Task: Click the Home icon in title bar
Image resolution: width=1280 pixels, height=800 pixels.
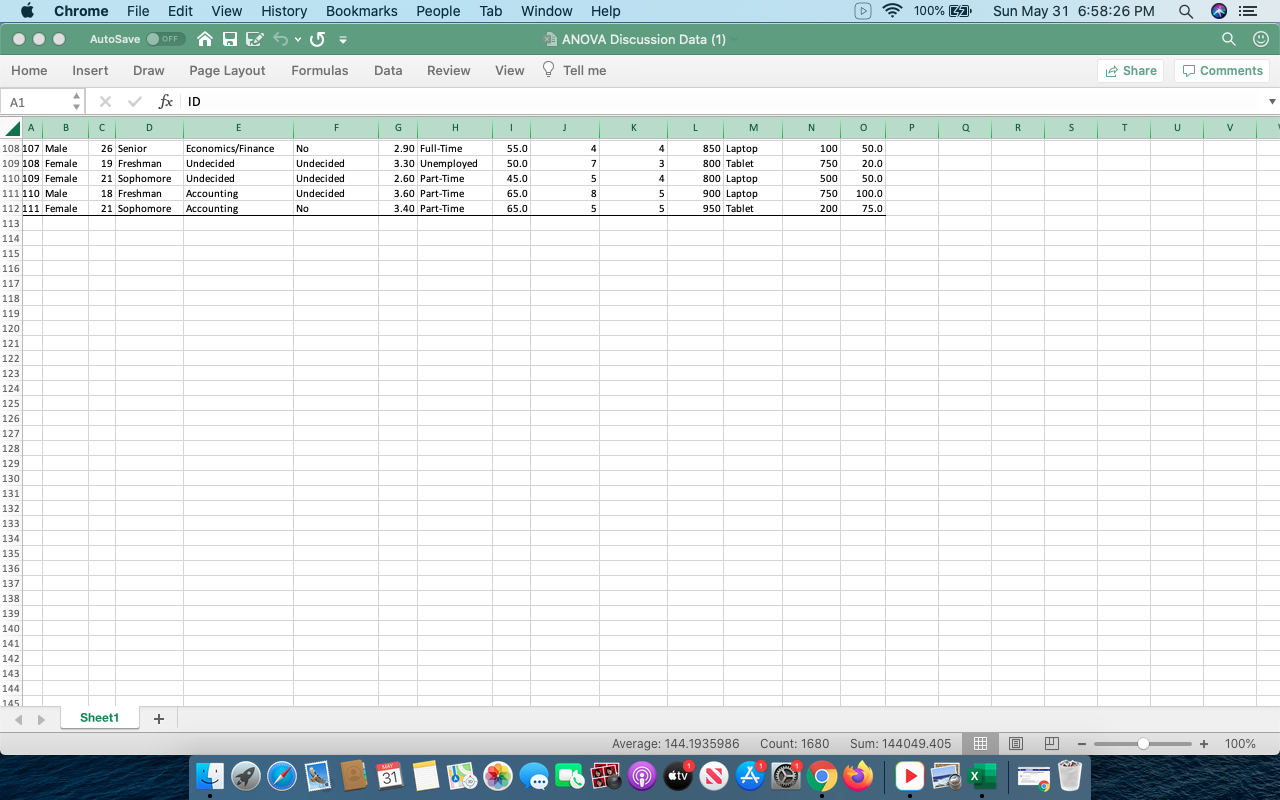Action: coord(205,39)
